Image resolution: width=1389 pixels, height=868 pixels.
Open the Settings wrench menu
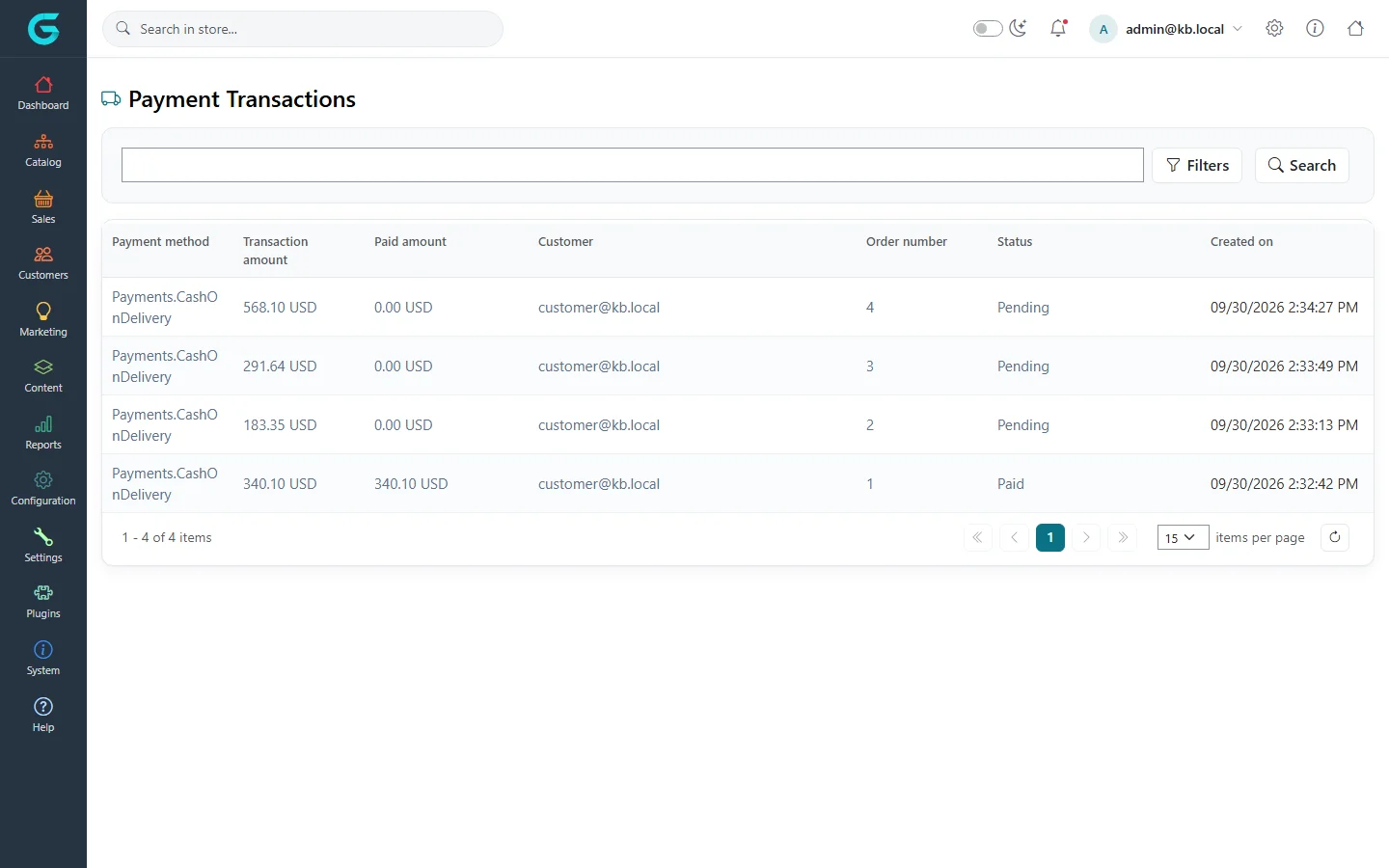[x=43, y=546]
